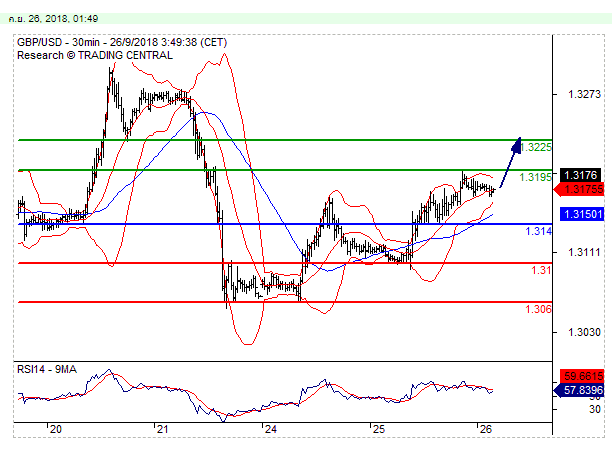The image size is (612, 450).
Task: Click the green resistance label 1.3195
Action: 536,177
